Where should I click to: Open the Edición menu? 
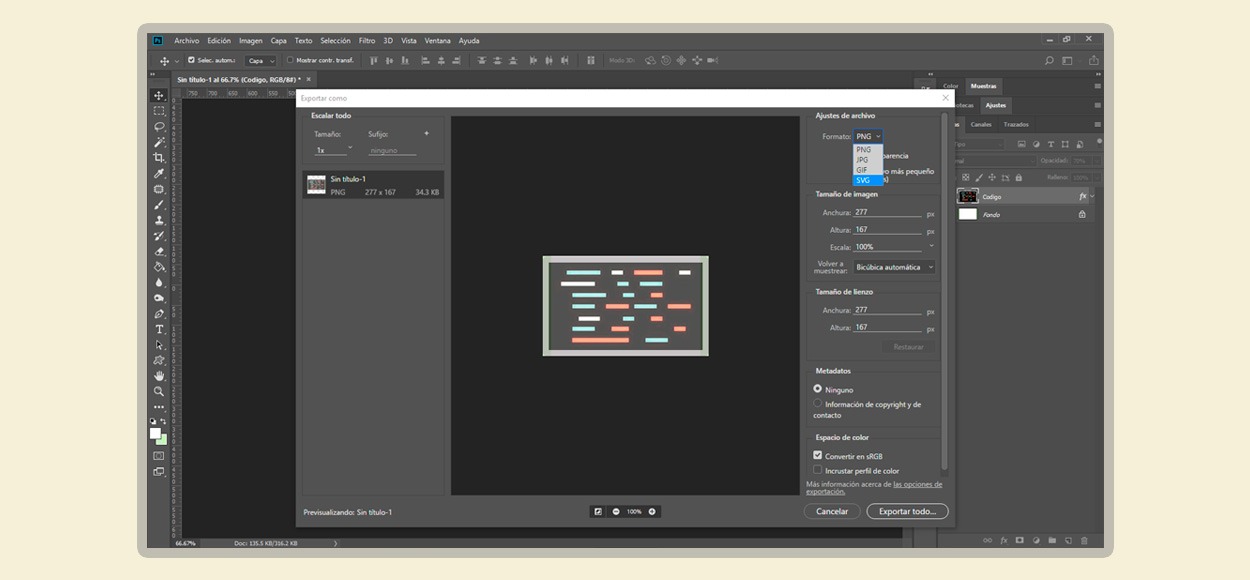[x=219, y=41]
